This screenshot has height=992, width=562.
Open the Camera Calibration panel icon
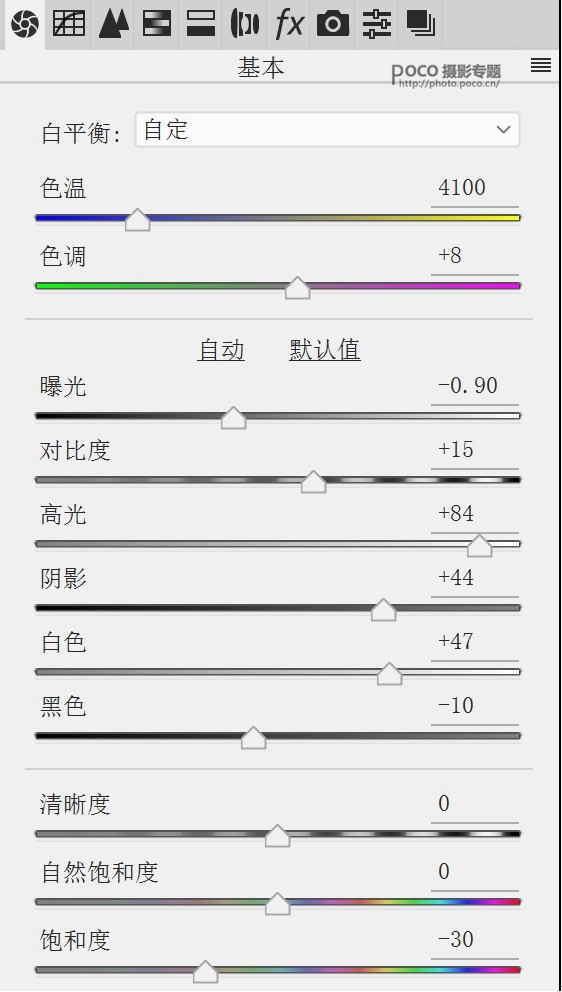coord(334,24)
